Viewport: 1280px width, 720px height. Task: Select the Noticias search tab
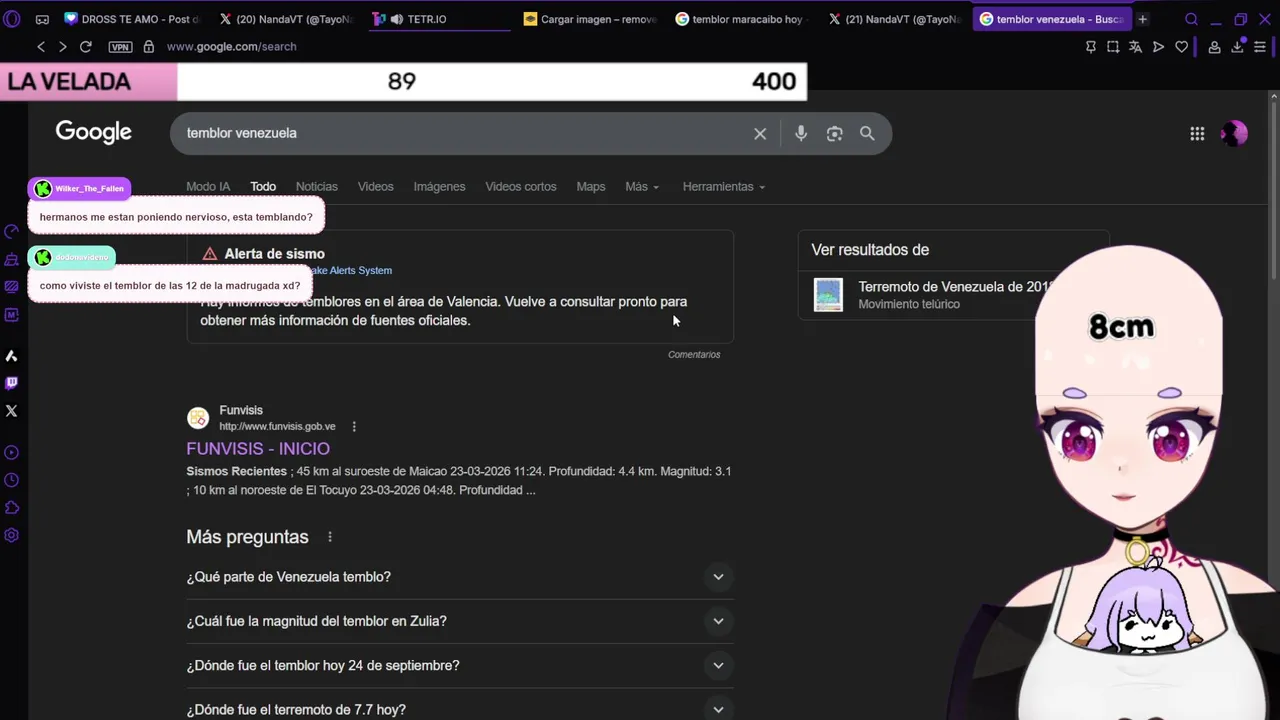tap(317, 187)
